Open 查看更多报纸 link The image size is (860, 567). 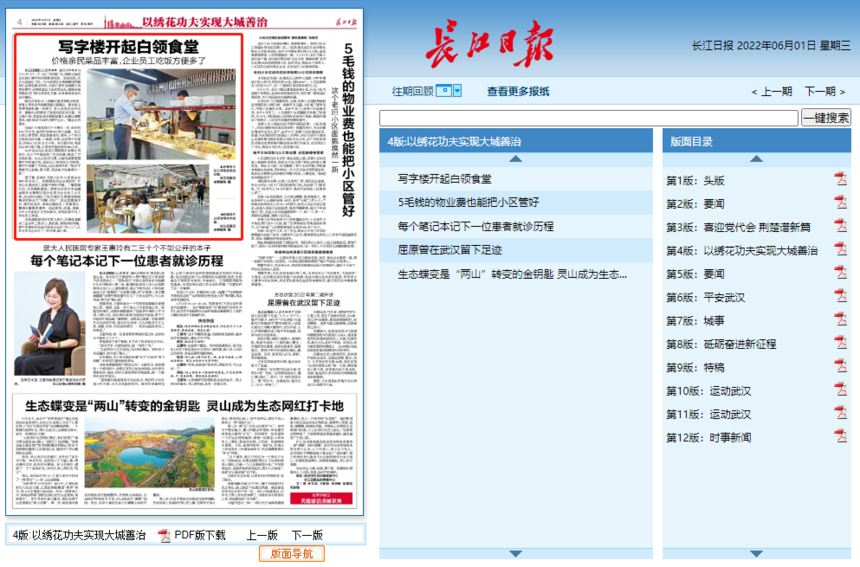518,91
